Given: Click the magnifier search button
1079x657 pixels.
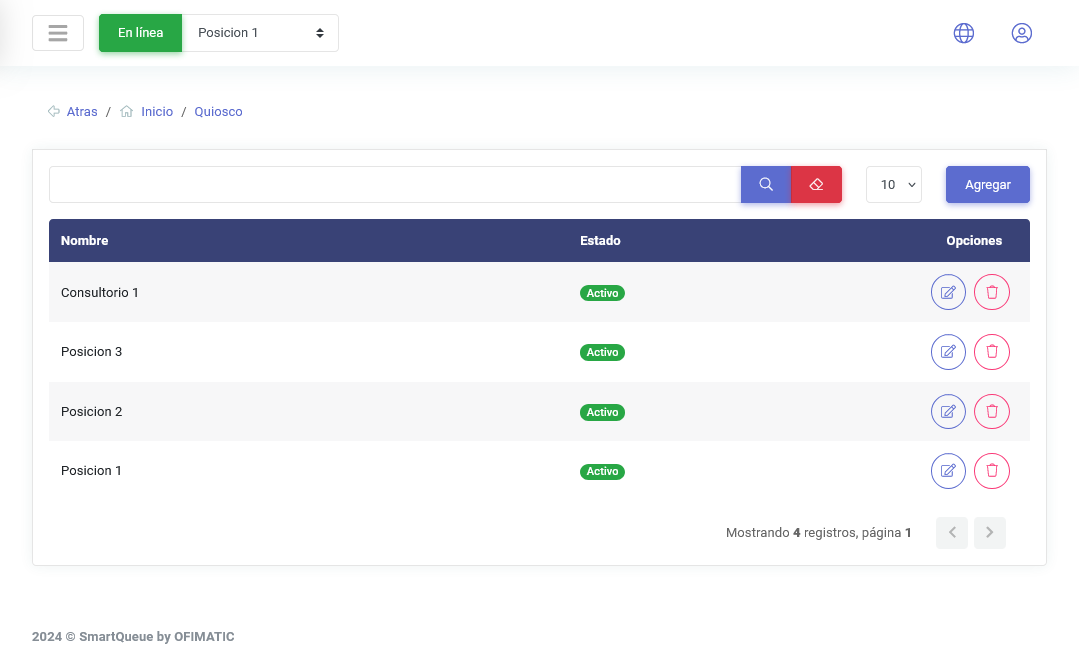Looking at the screenshot, I should click(x=766, y=185).
